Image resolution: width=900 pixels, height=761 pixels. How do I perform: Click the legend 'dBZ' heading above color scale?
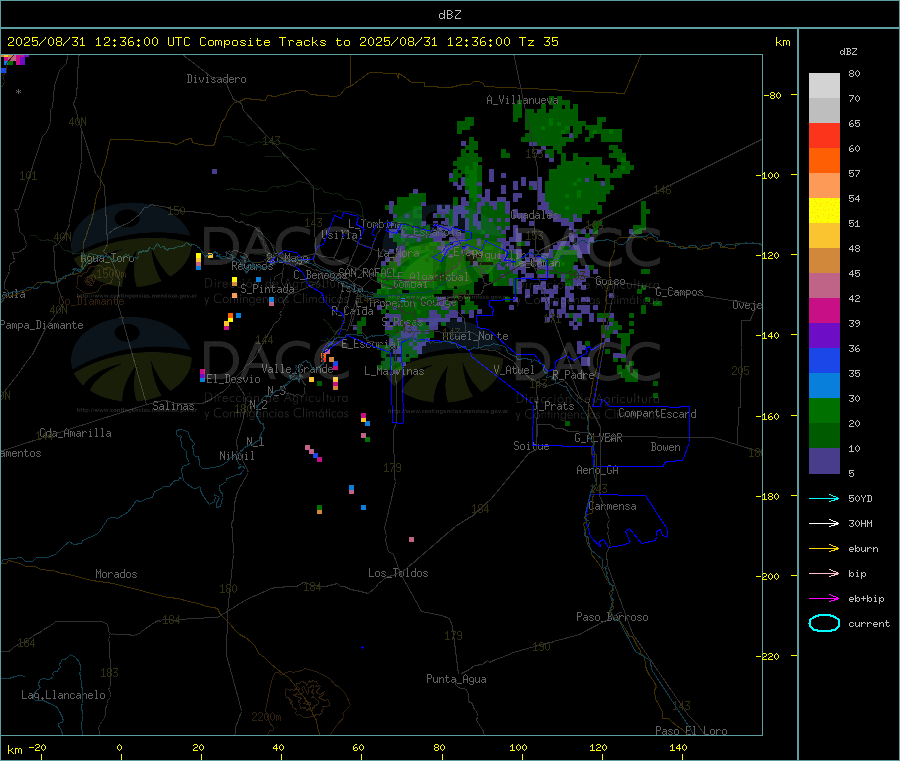click(x=848, y=52)
